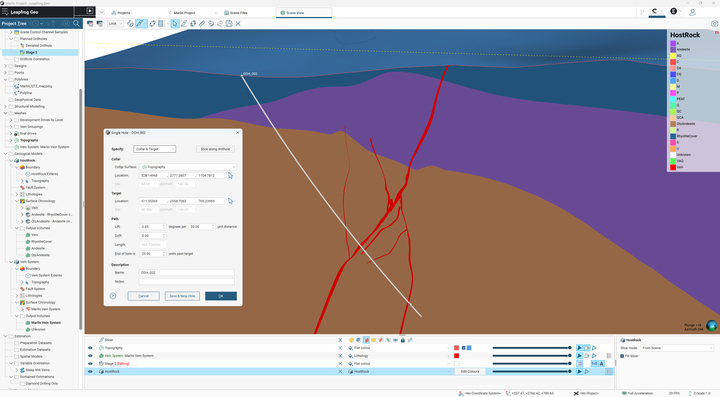Close the Single Hole dialog
The height and width of the screenshot is (397, 720).
[x=237, y=132]
